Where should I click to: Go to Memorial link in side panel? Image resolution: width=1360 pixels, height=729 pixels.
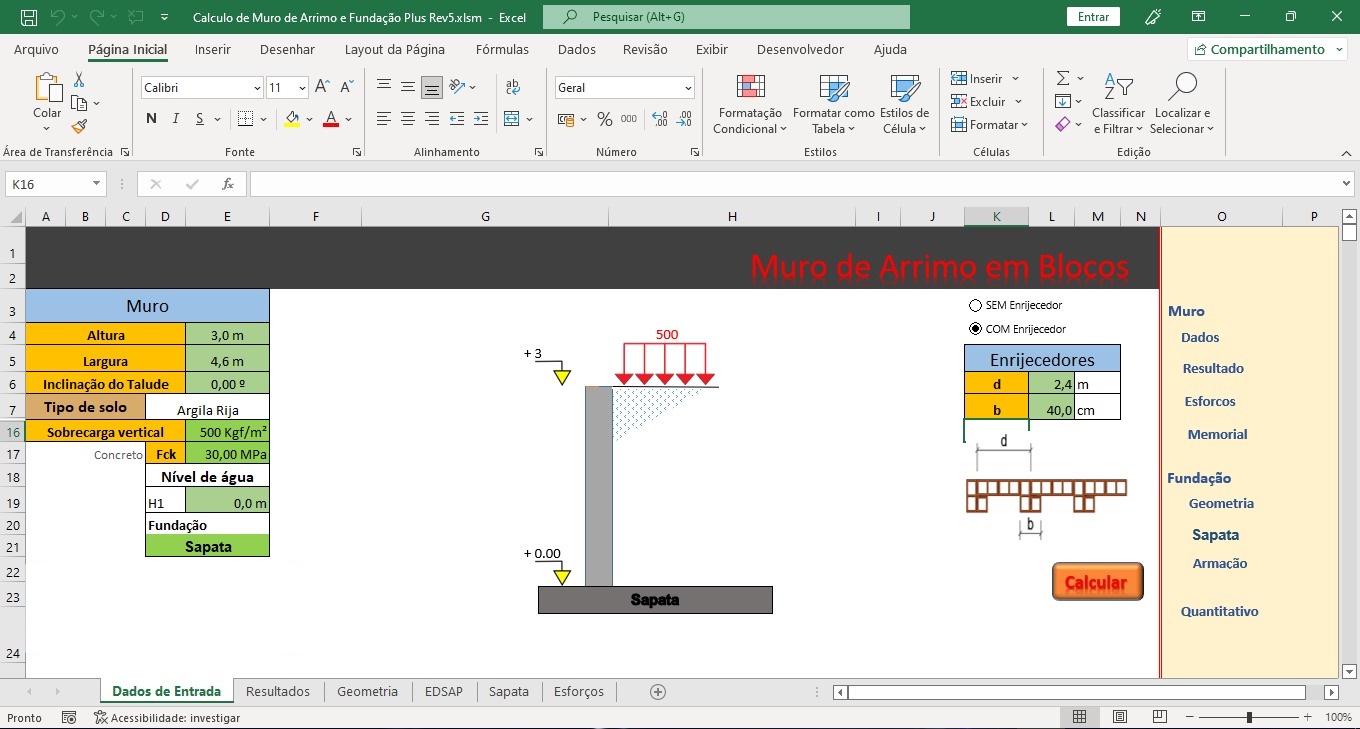click(1217, 434)
